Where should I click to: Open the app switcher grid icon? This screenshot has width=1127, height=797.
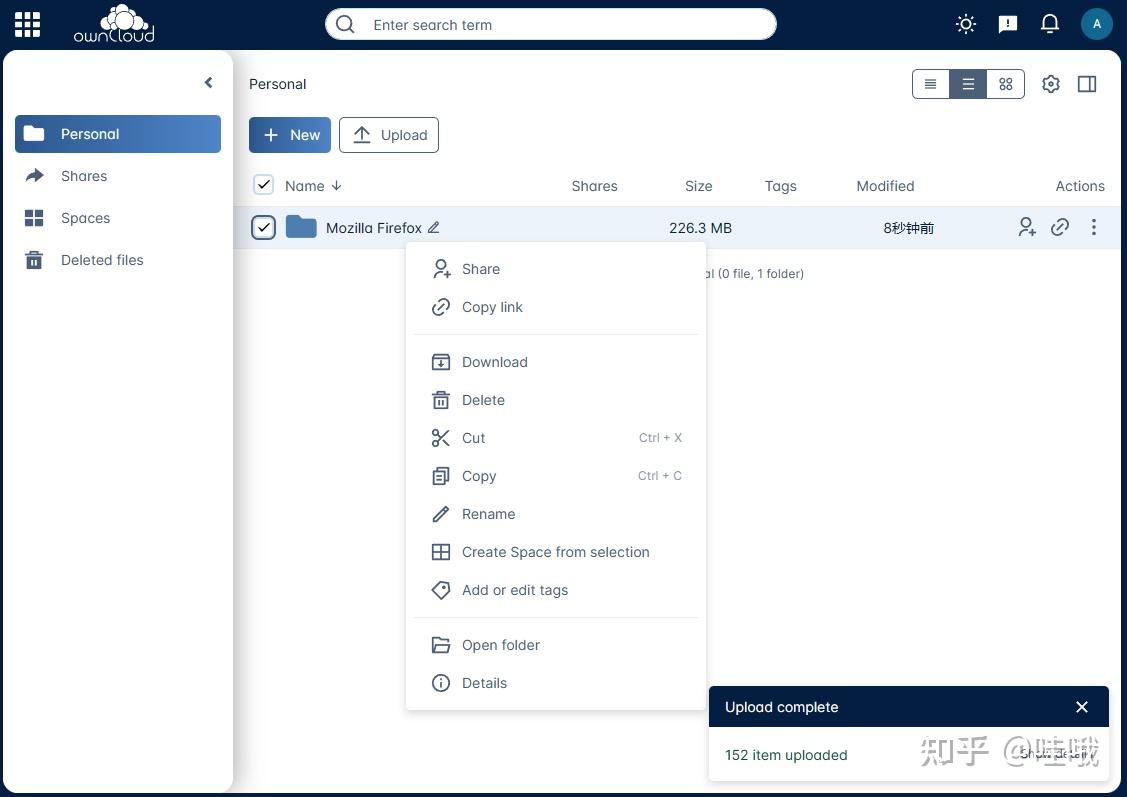coord(26,24)
